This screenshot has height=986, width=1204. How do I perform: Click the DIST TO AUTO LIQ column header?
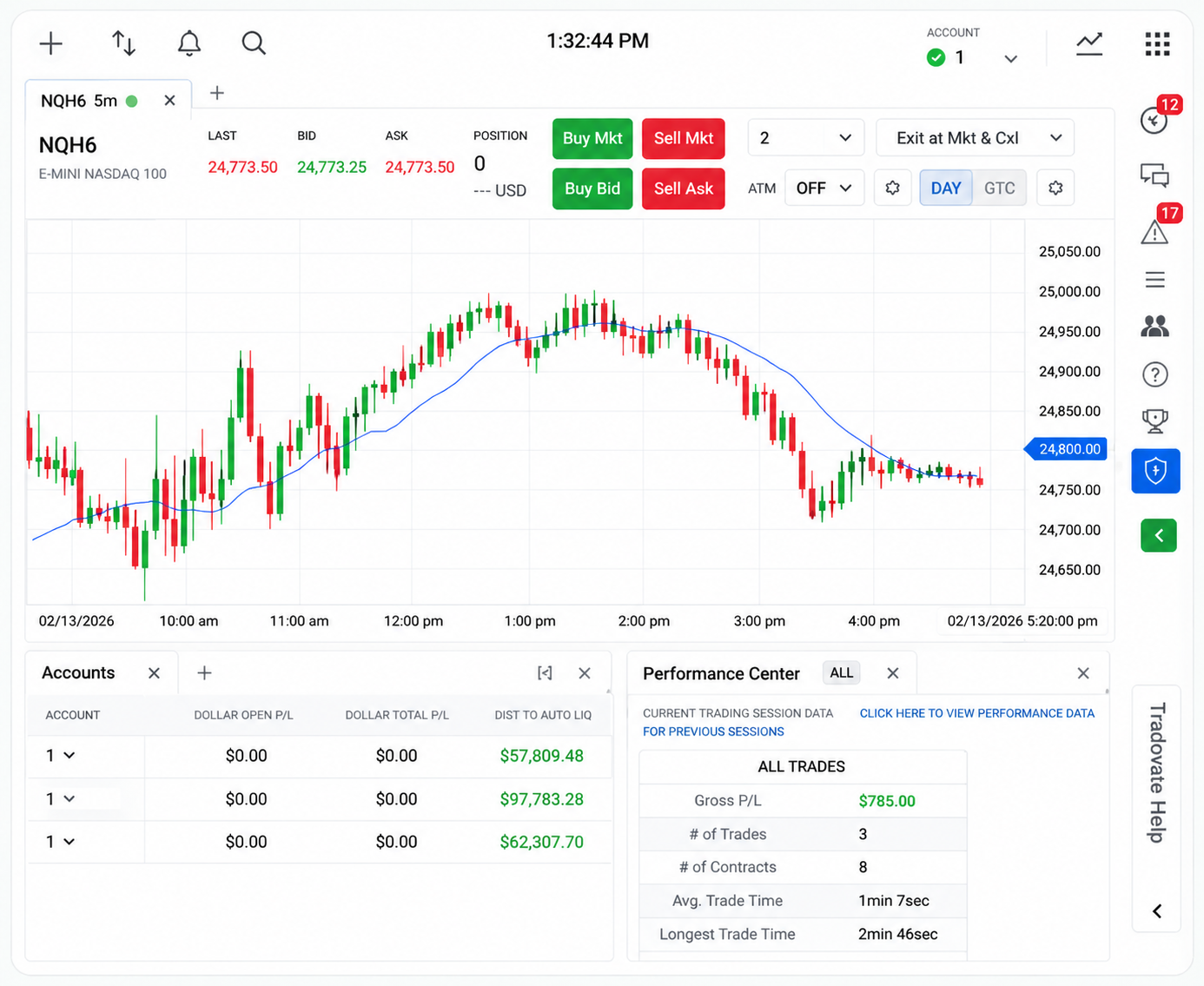pyautogui.click(x=543, y=715)
